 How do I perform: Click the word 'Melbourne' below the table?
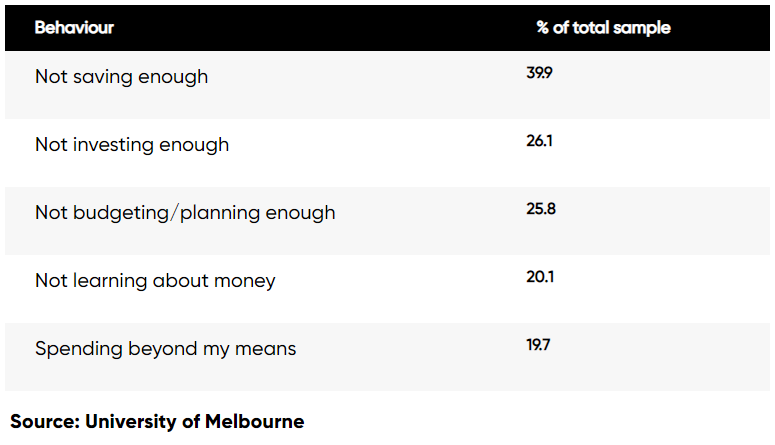coord(254,421)
